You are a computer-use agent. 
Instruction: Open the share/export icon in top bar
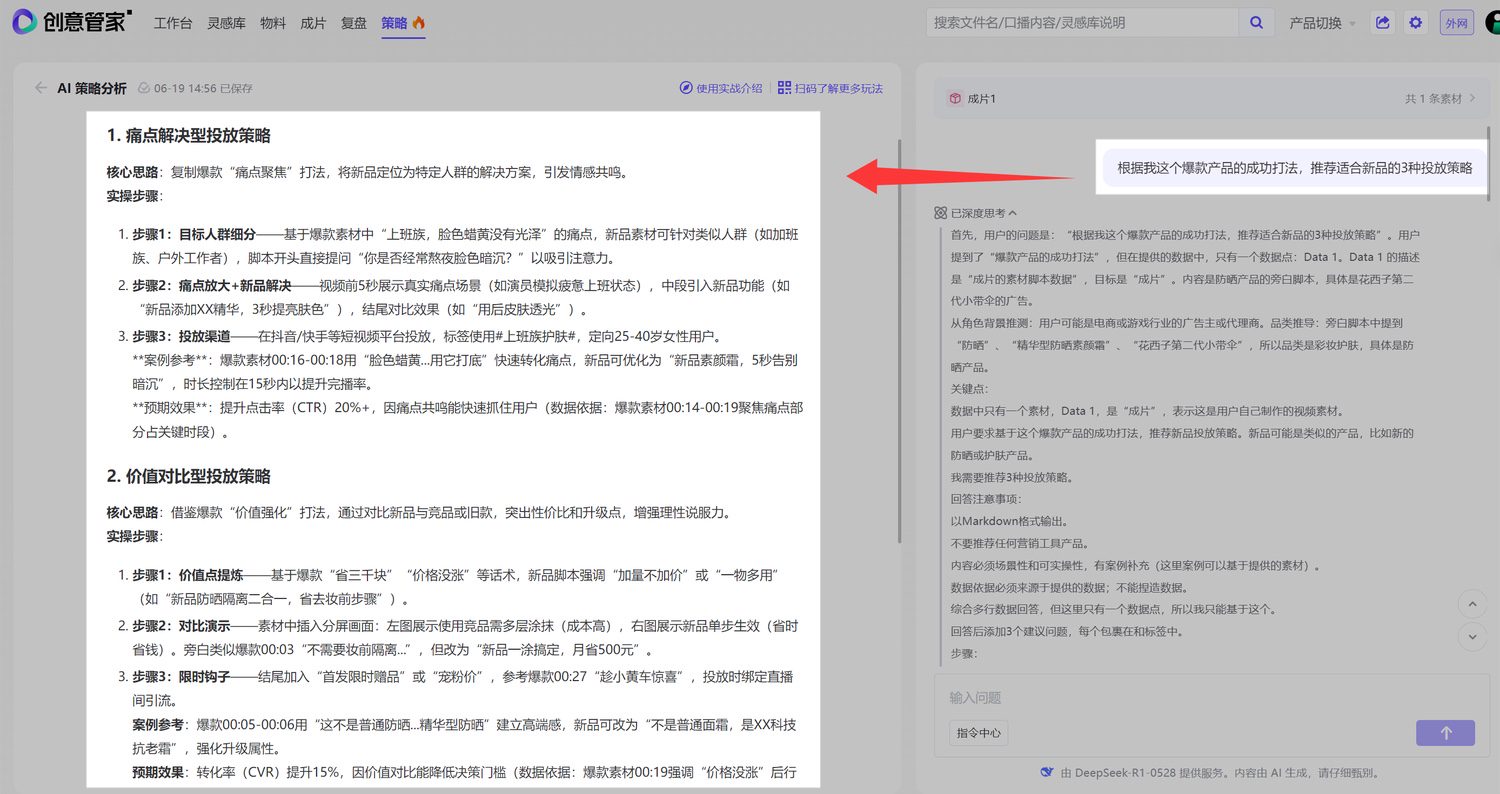click(x=1383, y=22)
